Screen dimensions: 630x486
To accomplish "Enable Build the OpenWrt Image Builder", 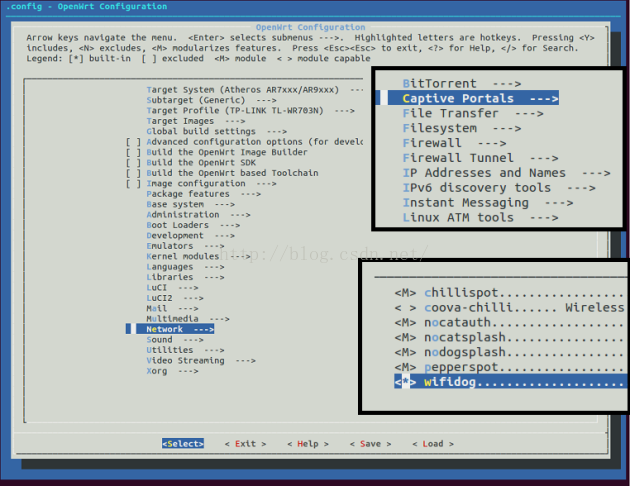I will coord(133,152).
